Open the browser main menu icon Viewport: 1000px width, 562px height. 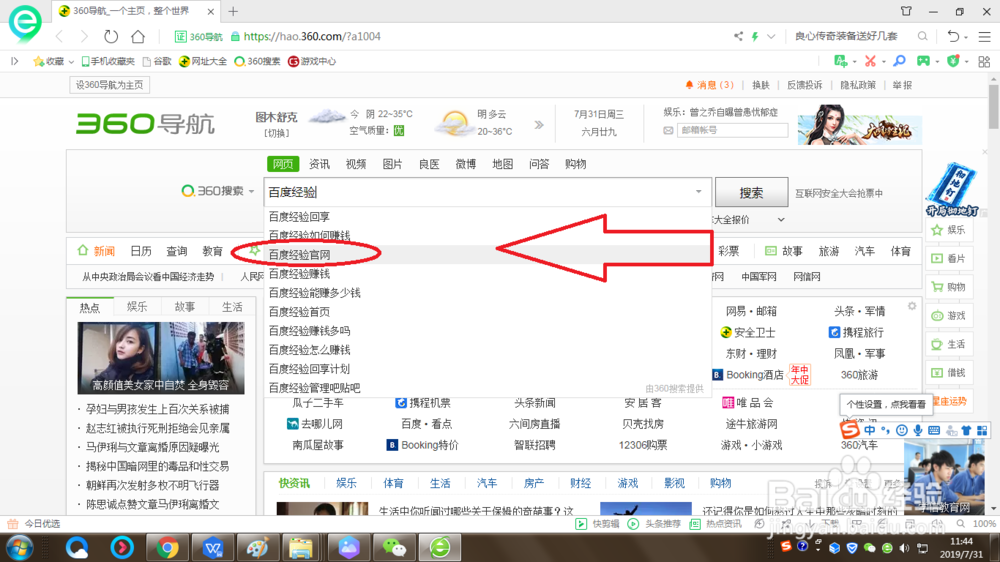point(985,36)
